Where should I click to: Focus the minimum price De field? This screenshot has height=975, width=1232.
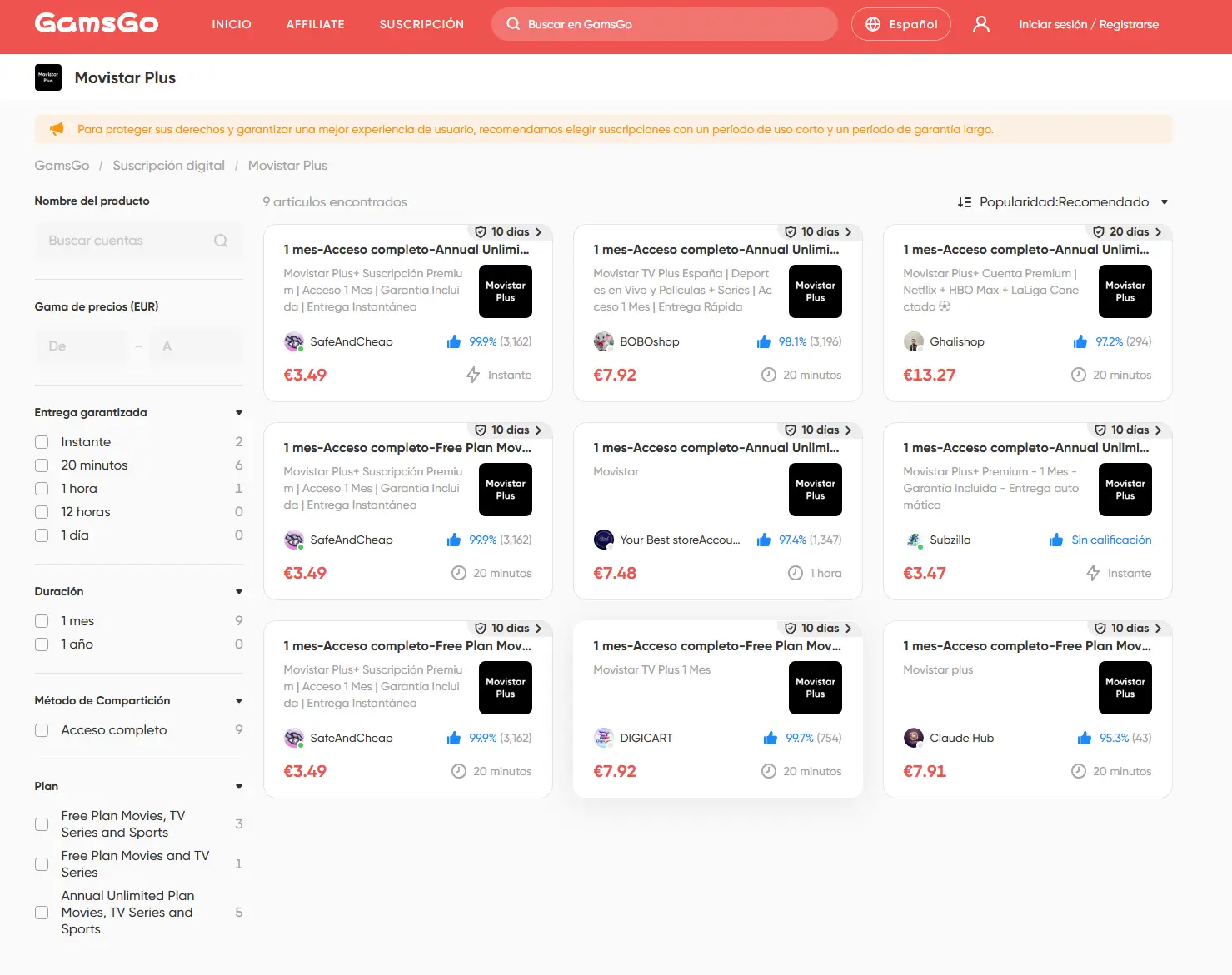click(x=82, y=346)
